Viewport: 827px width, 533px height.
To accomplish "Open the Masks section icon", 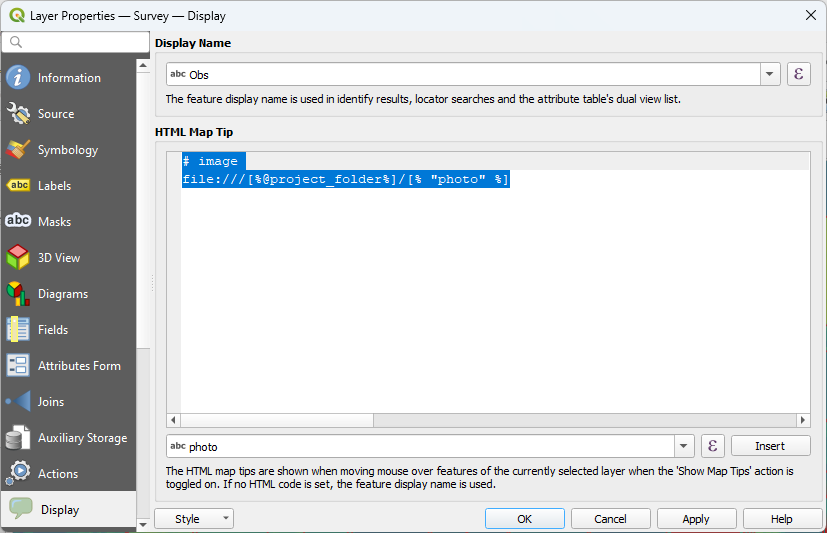I will click(x=18, y=222).
